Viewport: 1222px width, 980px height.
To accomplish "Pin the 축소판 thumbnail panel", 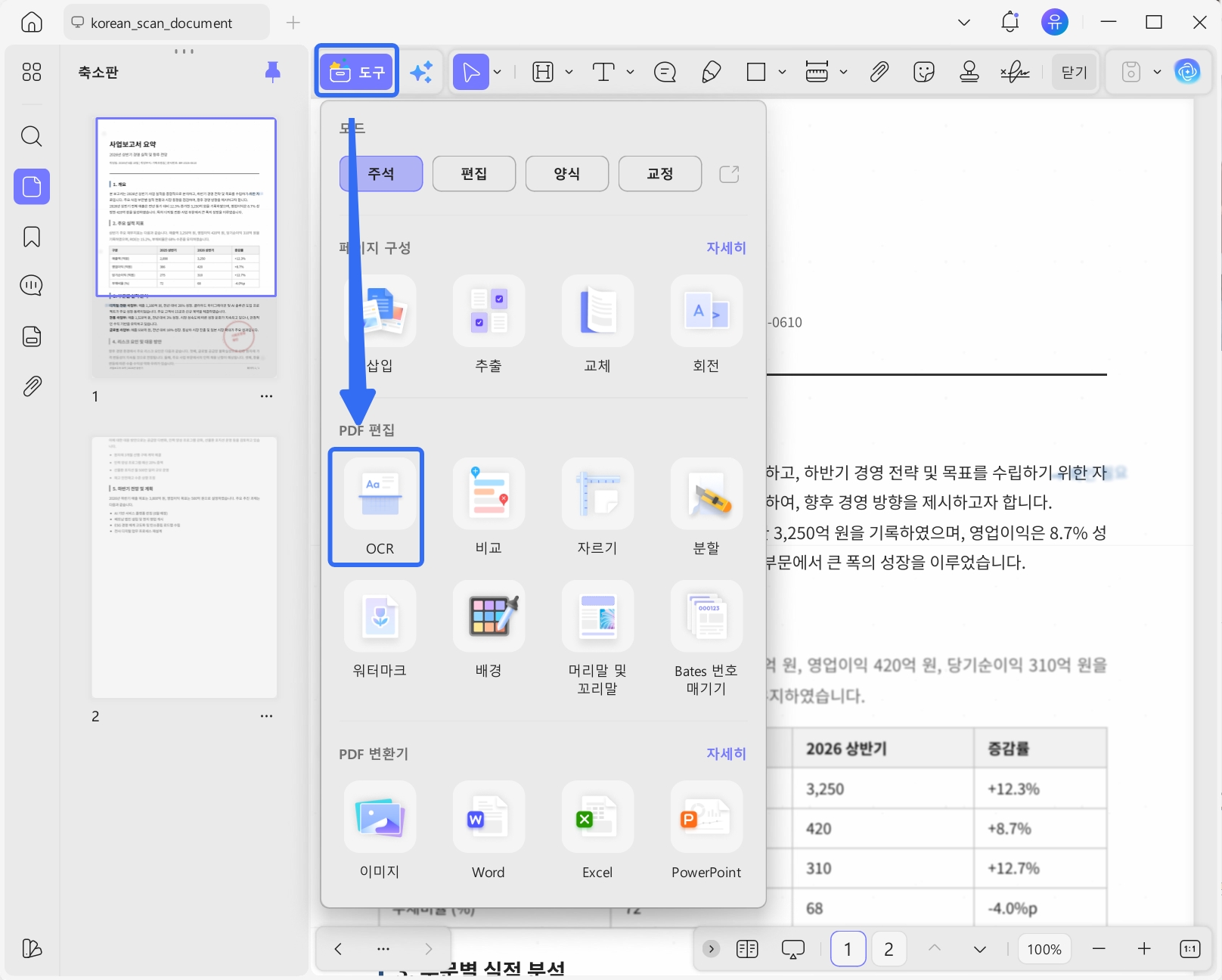I will (273, 72).
